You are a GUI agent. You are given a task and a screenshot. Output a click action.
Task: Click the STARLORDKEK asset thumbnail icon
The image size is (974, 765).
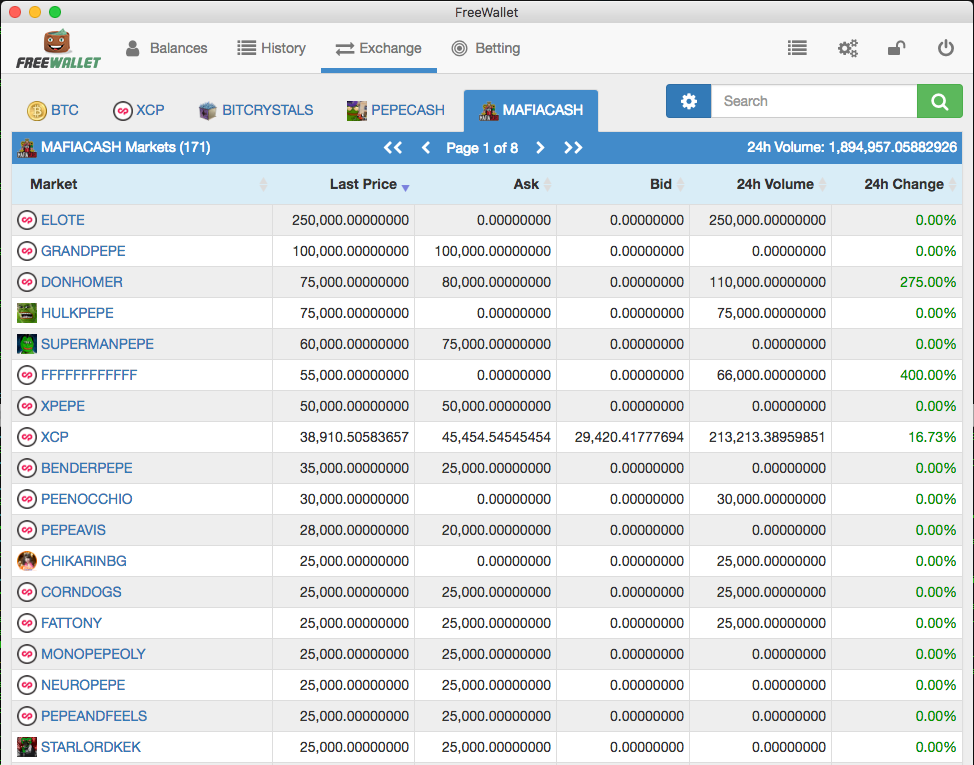tap(27, 747)
